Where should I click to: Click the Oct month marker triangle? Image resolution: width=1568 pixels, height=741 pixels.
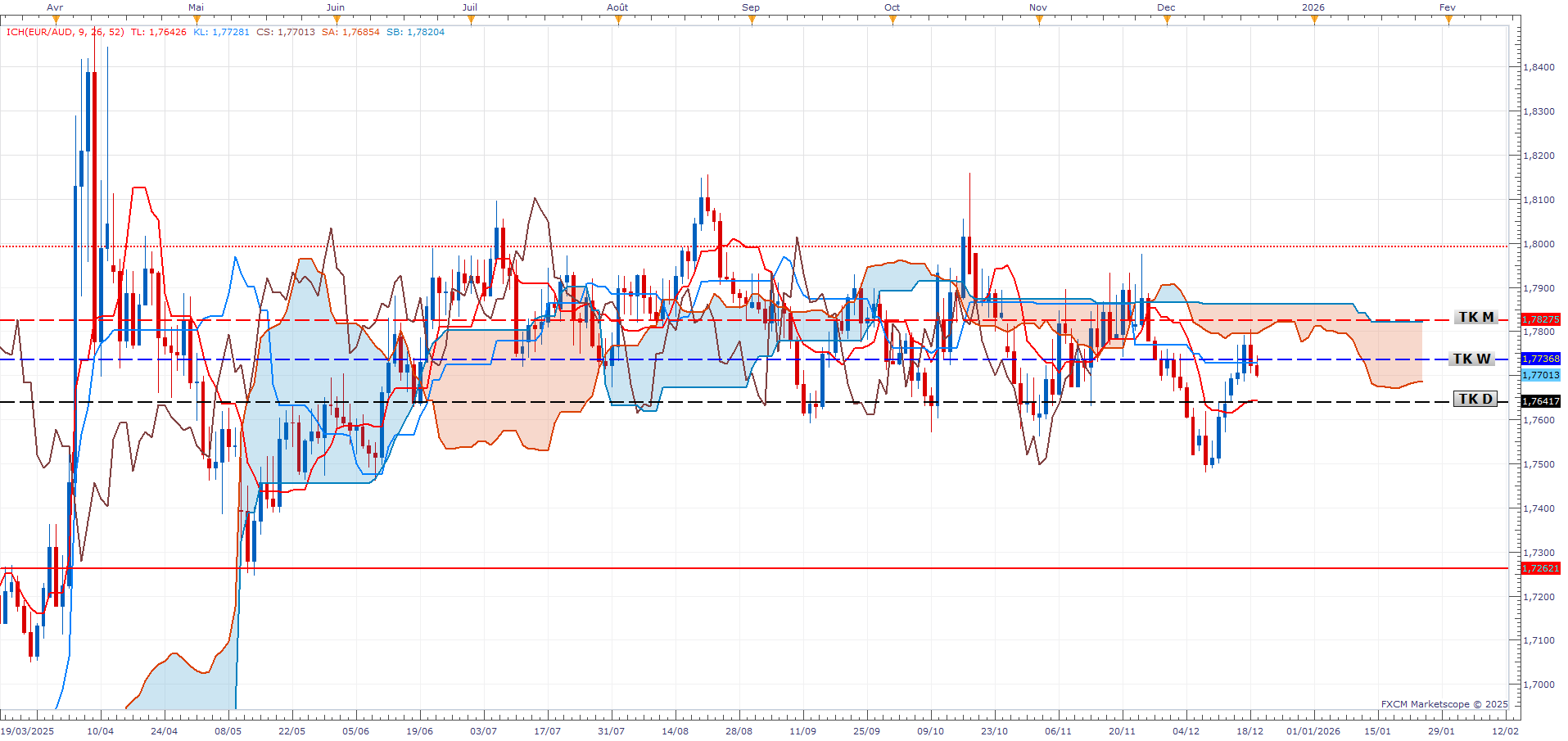pyautogui.click(x=892, y=20)
